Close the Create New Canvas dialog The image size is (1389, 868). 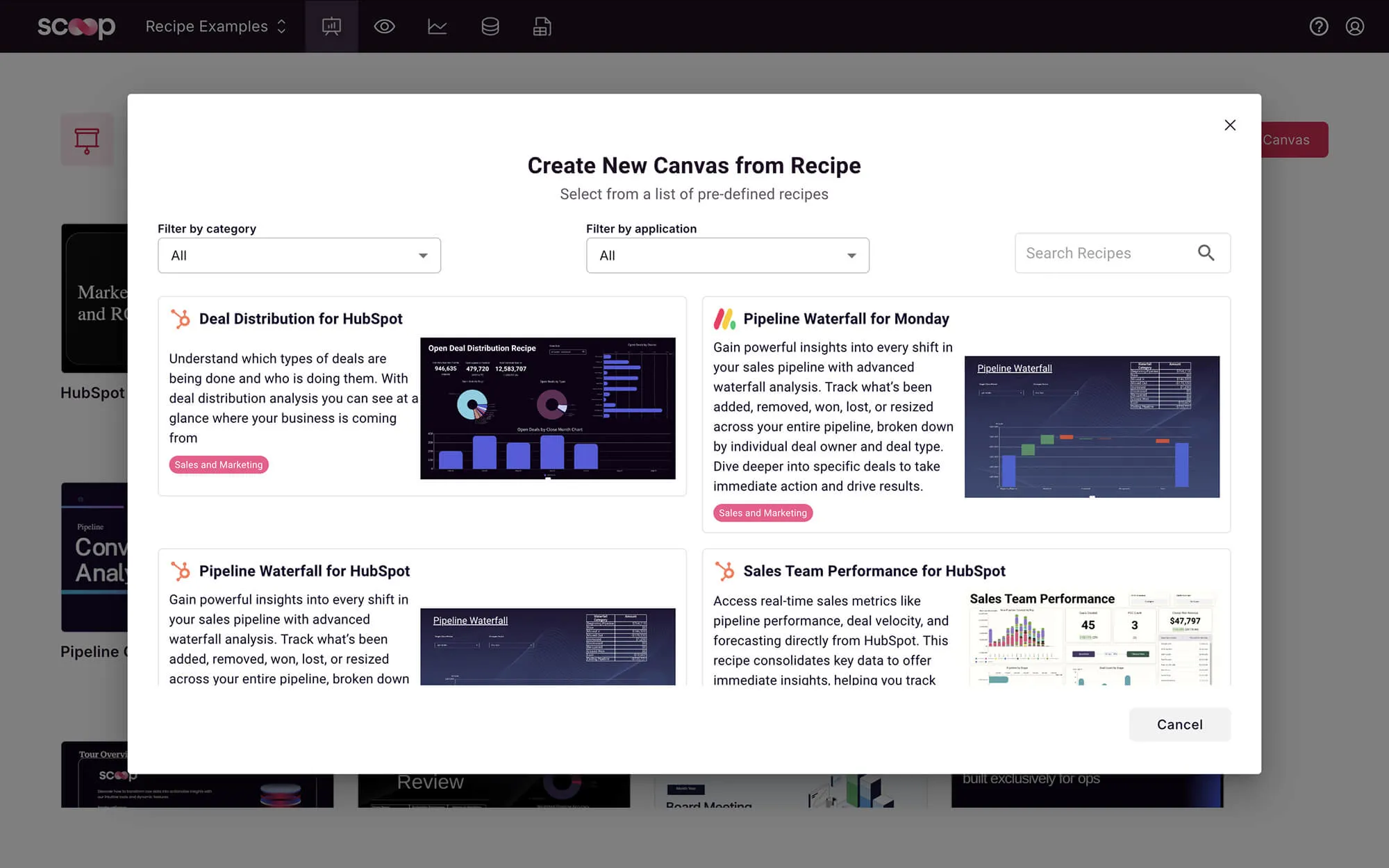pos(1229,125)
